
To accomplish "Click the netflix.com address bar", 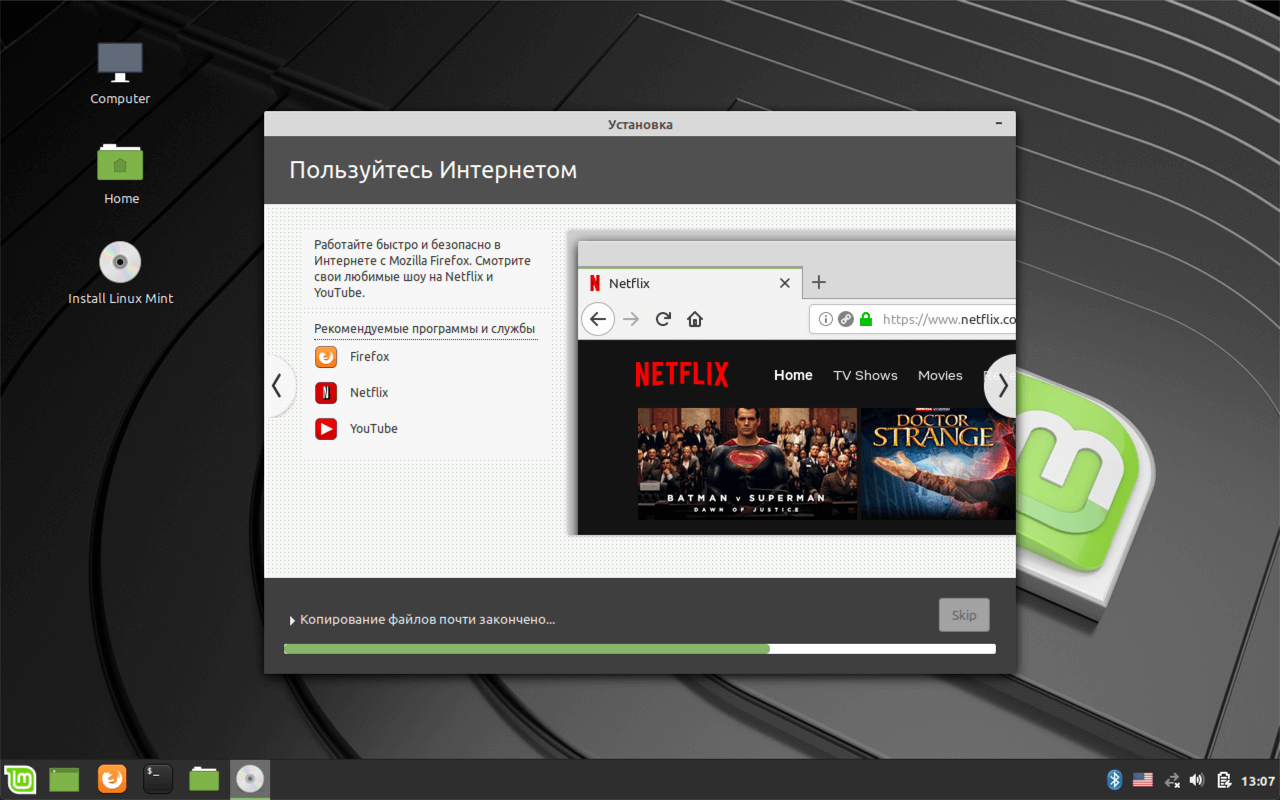I will (913, 320).
